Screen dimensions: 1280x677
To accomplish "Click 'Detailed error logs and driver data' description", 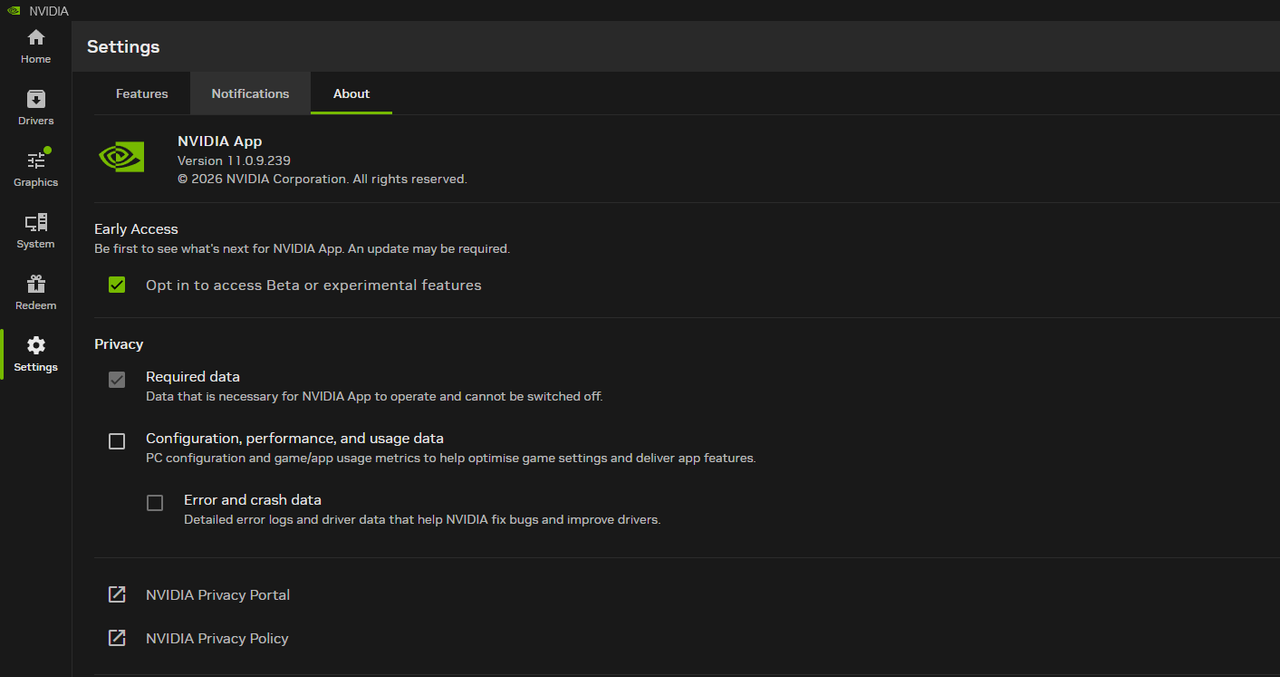I will click(422, 520).
